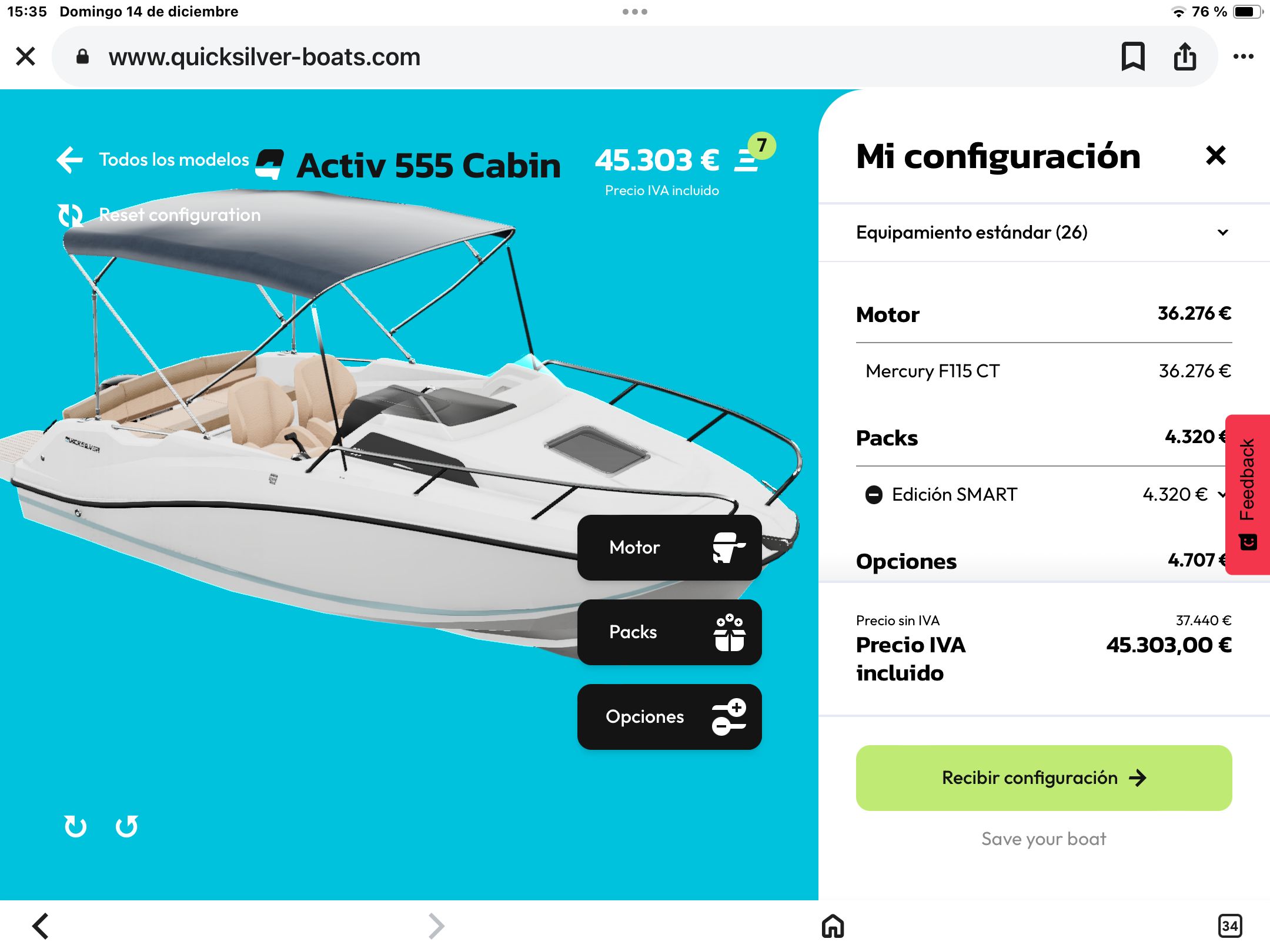Rotate boat view clockwise

(x=75, y=826)
